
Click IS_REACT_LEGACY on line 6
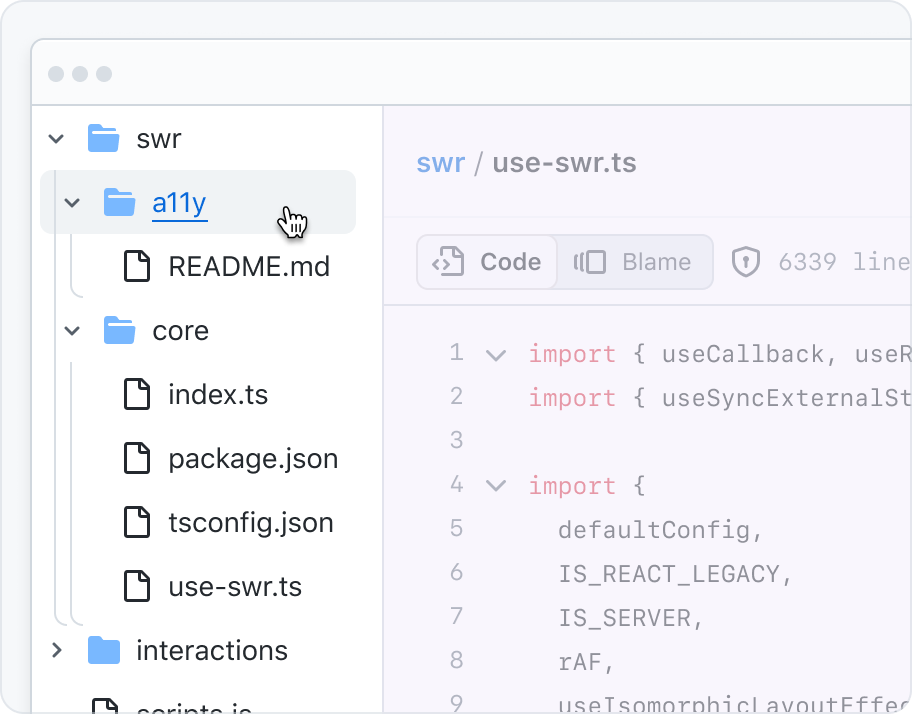(669, 574)
